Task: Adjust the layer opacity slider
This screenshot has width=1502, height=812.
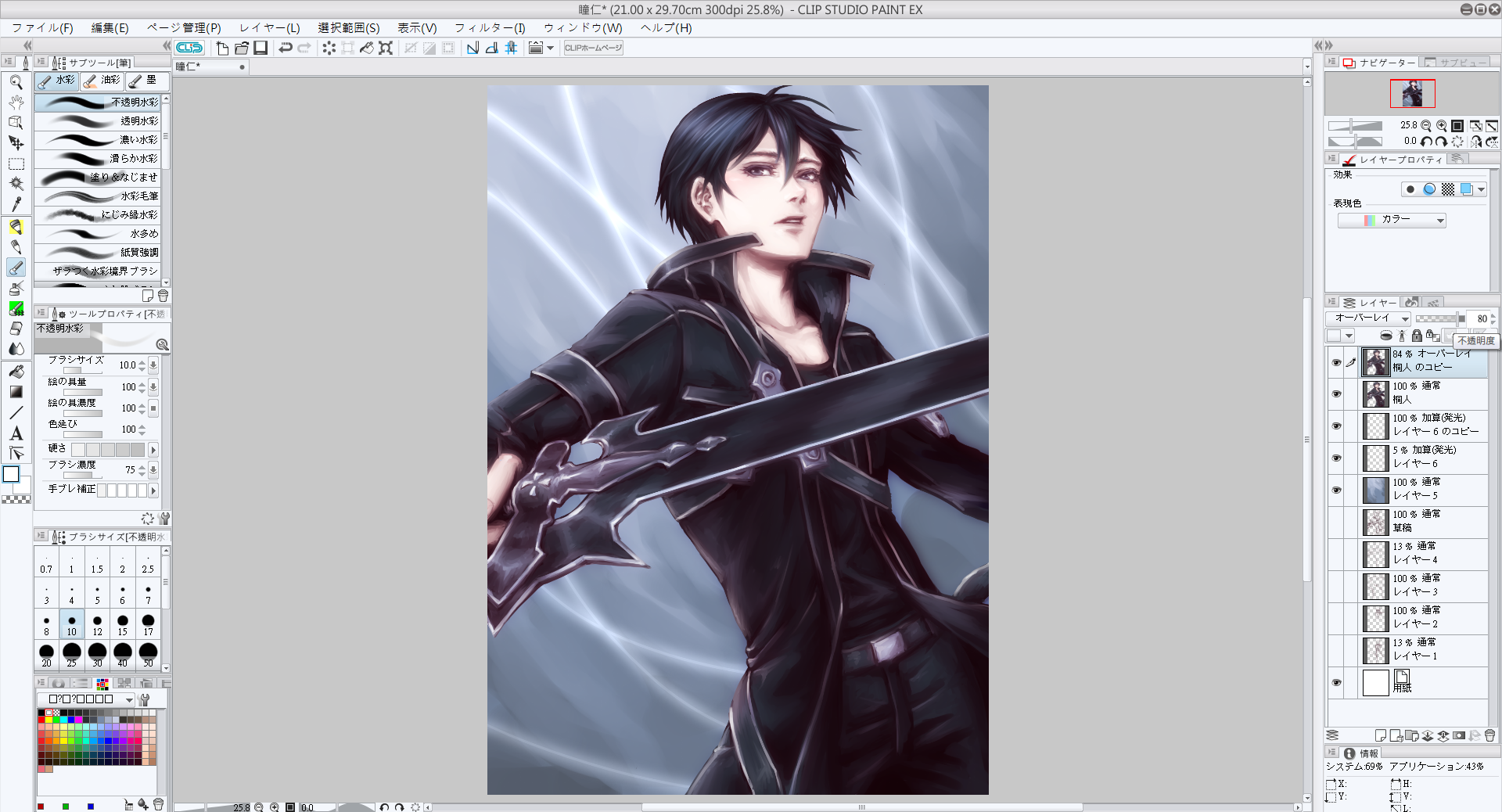Action: [1440, 318]
